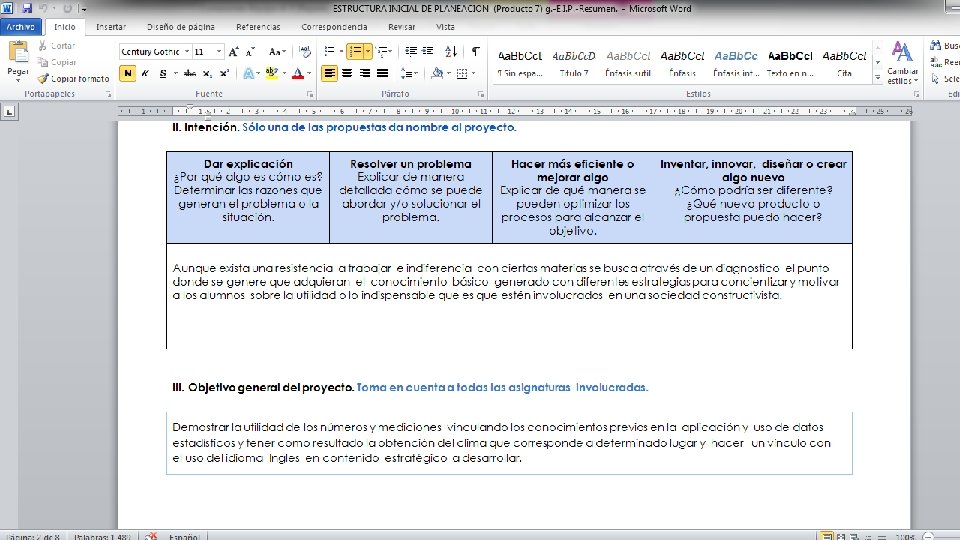The width and height of the screenshot is (960, 540).
Task: Switch to the Diseño de página tab
Action: (181, 27)
